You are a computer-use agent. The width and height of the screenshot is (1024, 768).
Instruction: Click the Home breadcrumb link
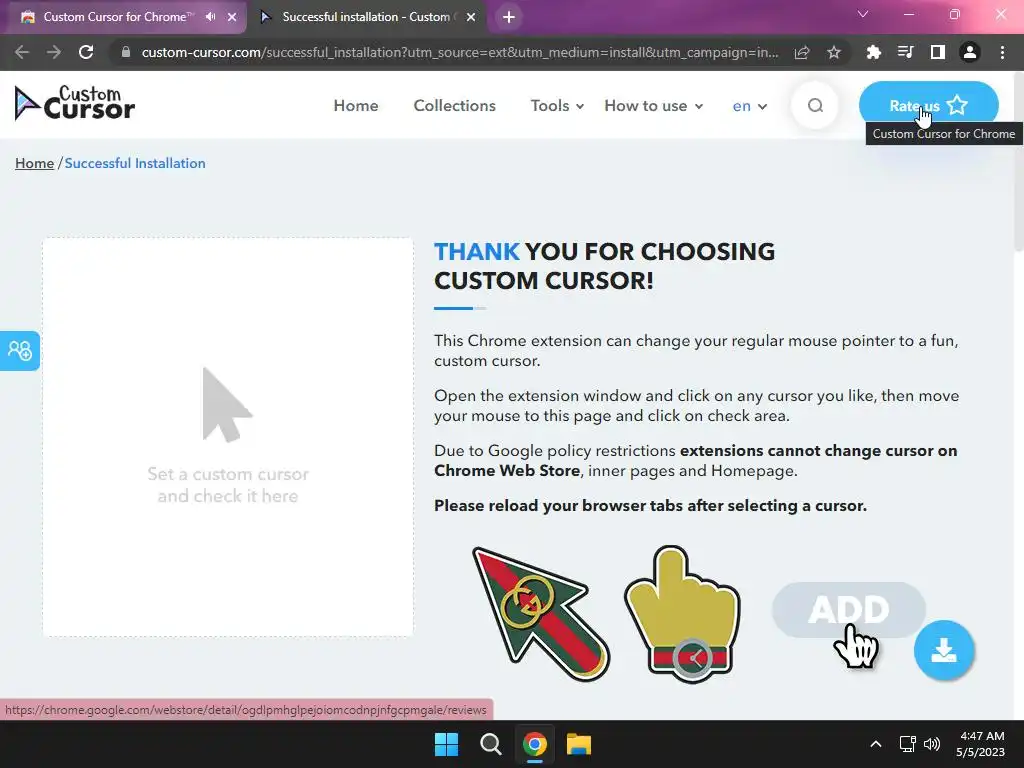pos(35,163)
